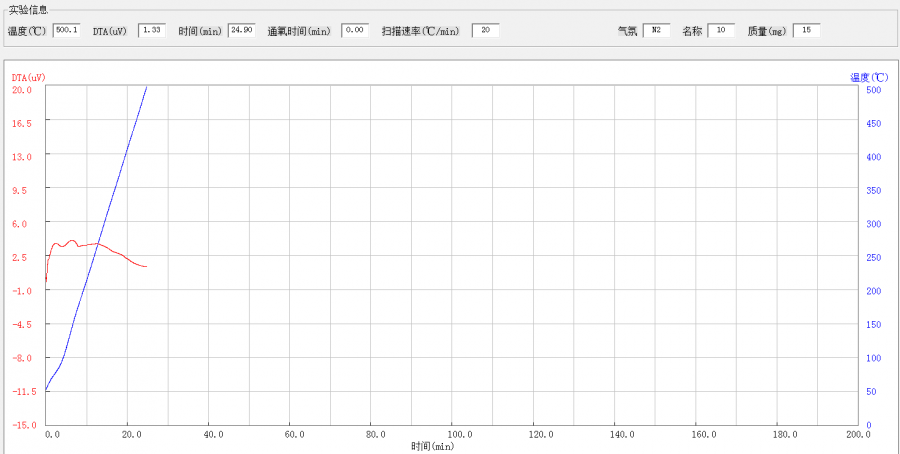Click the time field showing 24.90
The image size is (900, 454).
pos(241,30)
